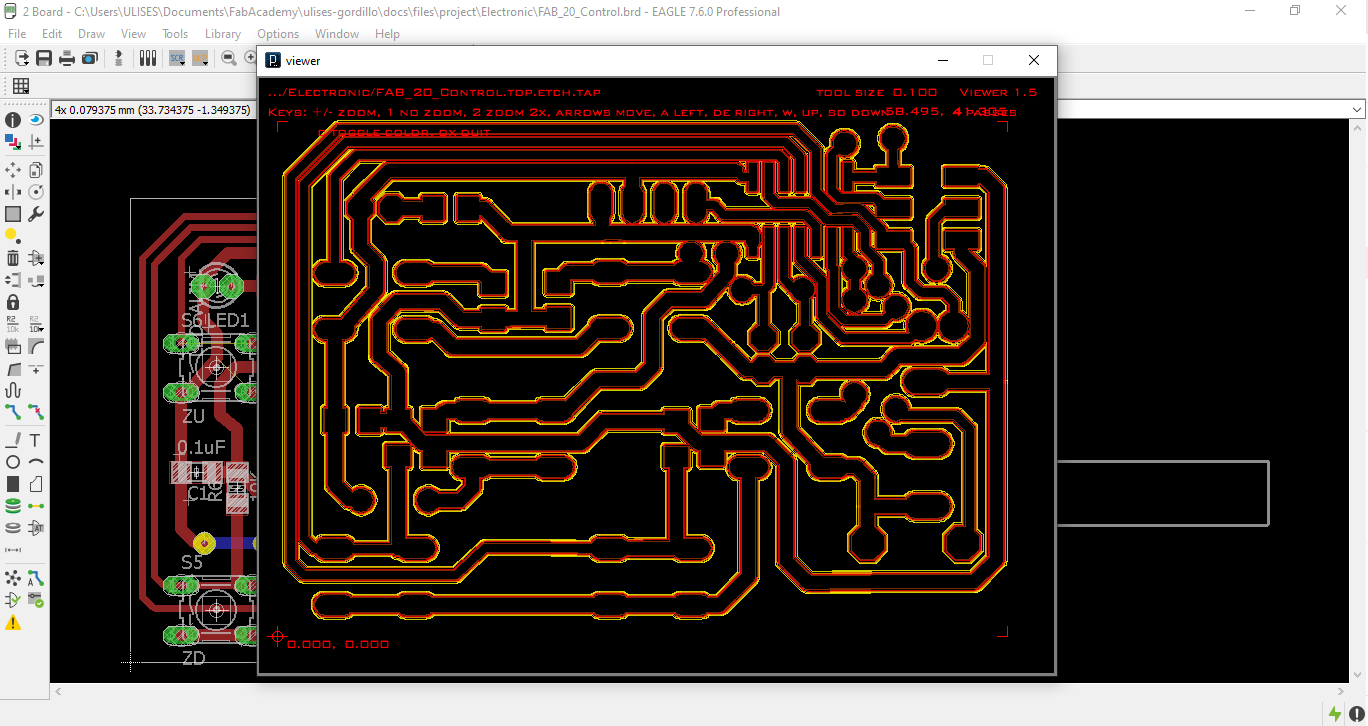The width and height of the screenshot is (1368, 726).
Task: Open the Edit menu
Action: (52, 34)
